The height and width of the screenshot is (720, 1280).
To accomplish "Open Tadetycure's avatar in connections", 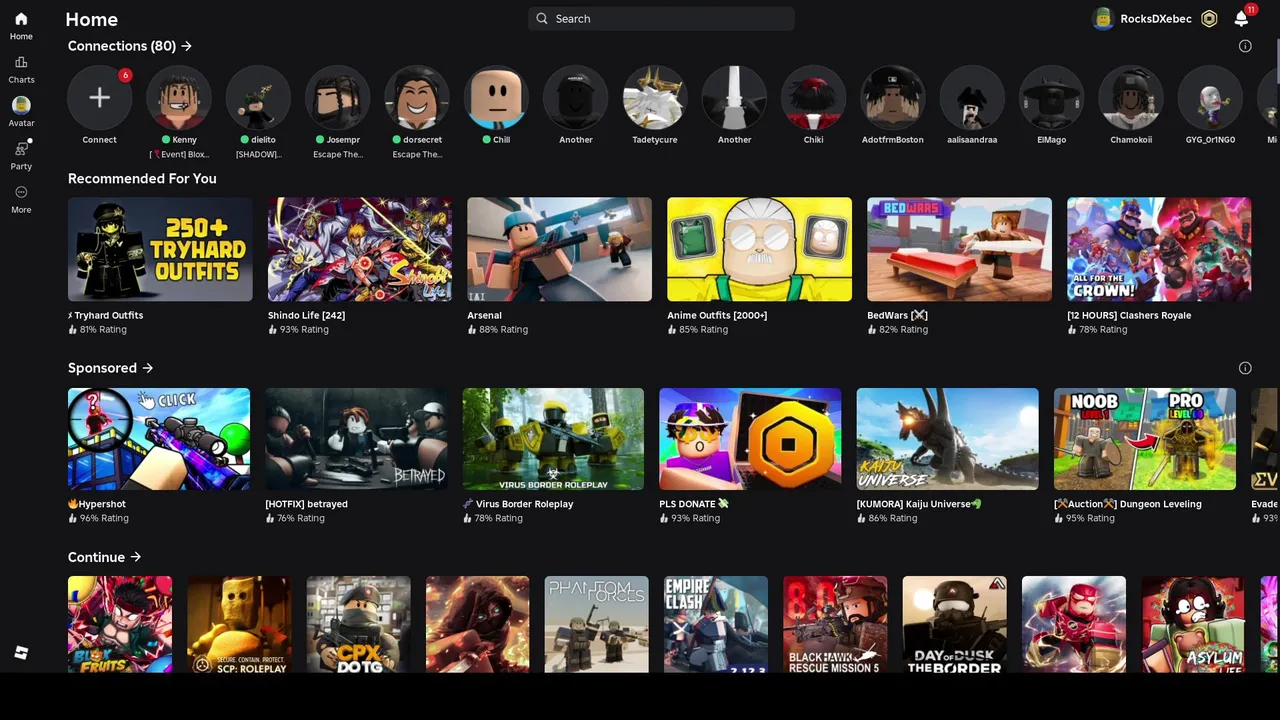I will click(655, 97).
